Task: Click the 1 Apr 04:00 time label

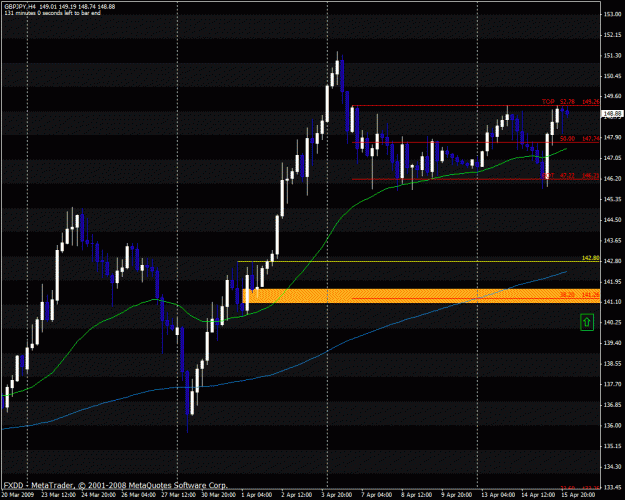Action: pyautogui.click(x=257, y=495)
